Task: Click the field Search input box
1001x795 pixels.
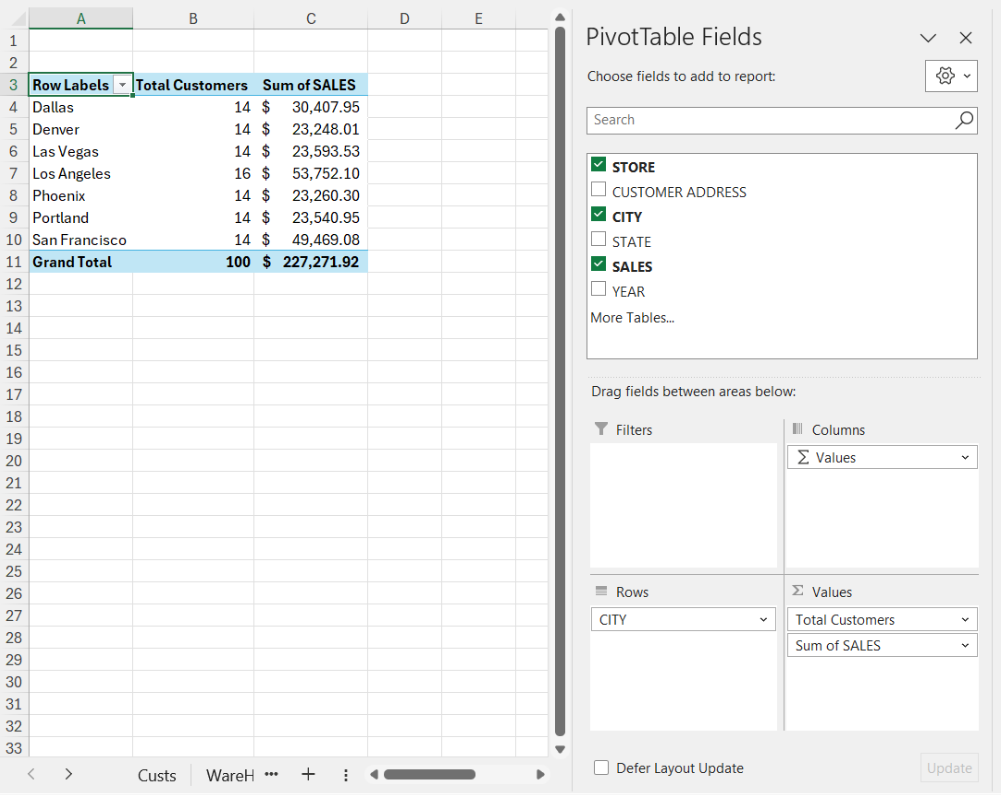Action: [768, 120]
